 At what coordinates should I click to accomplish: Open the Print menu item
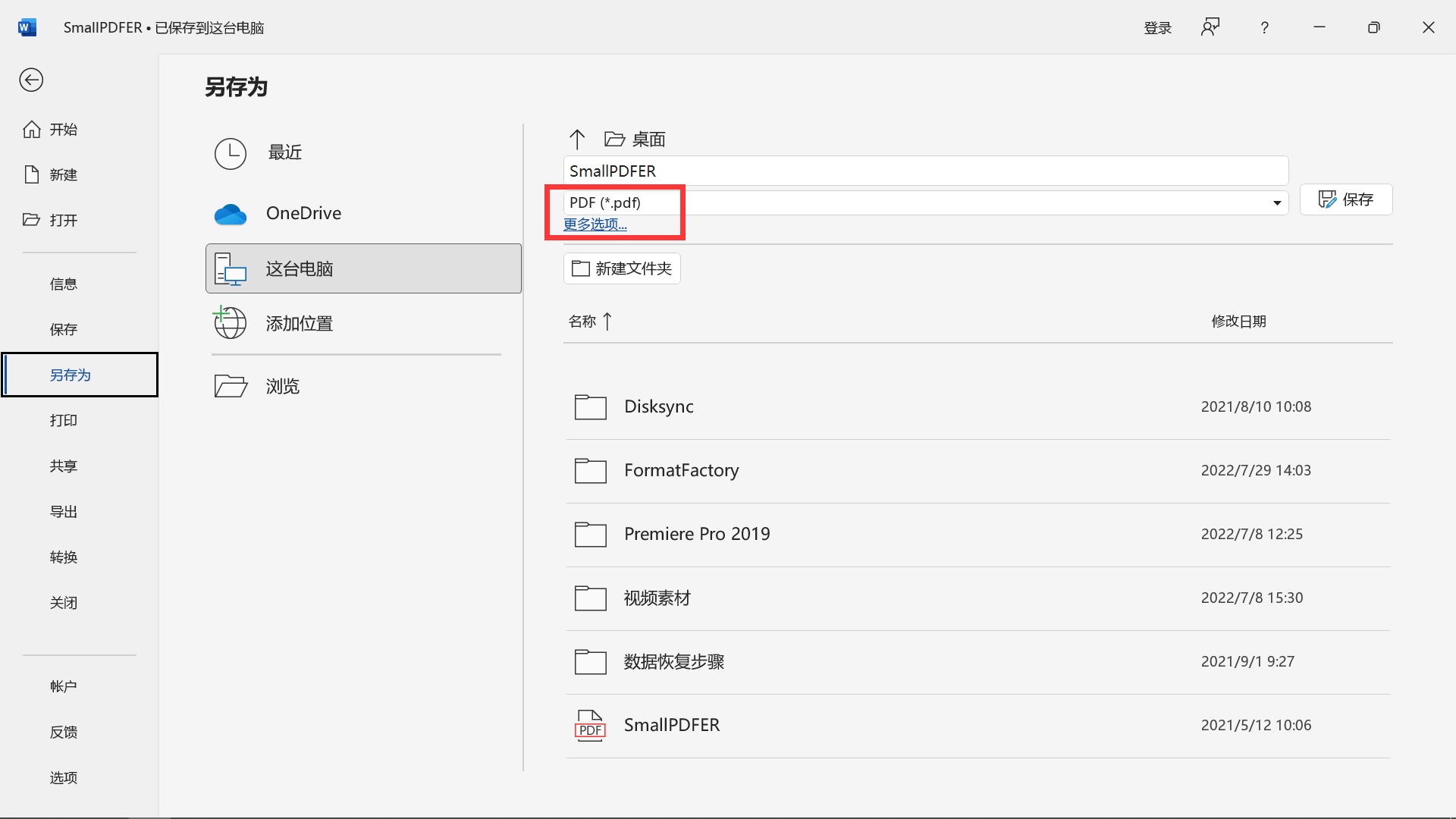coord(64,421)
